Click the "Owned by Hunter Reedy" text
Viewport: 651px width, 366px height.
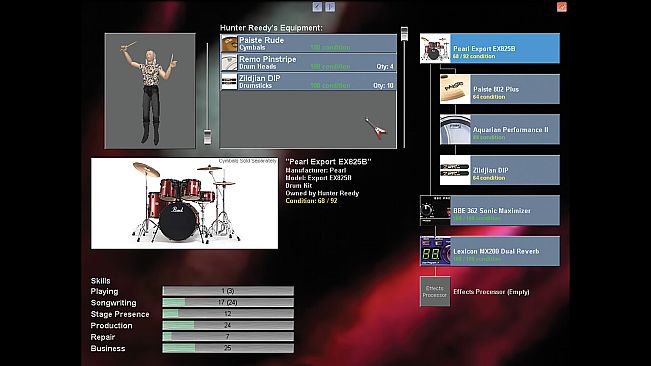(x=322, y=193)
